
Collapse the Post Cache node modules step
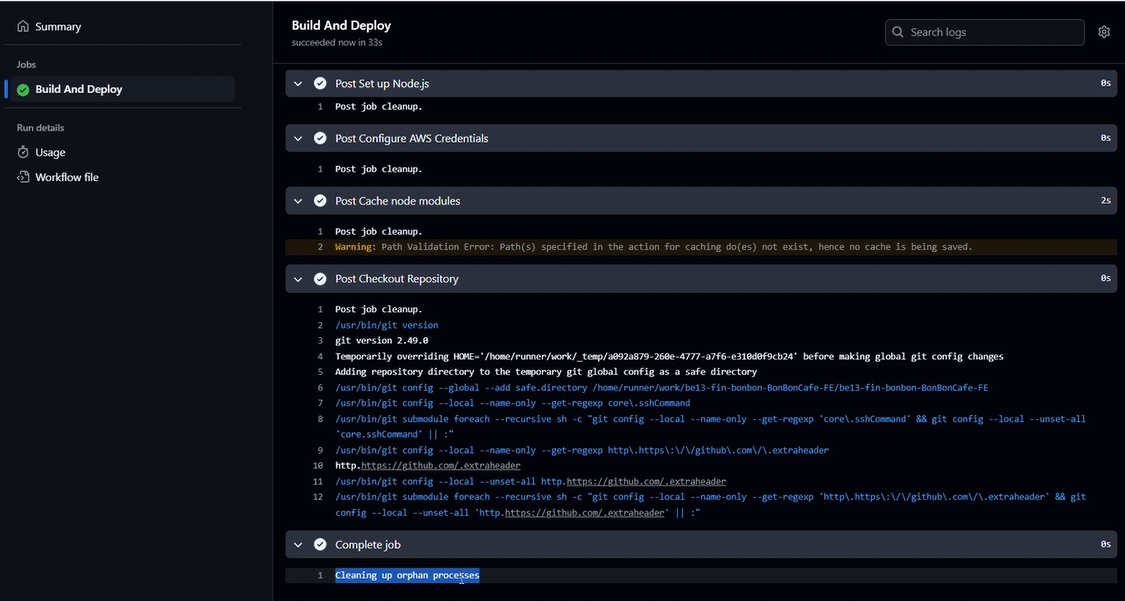point(298,201)
